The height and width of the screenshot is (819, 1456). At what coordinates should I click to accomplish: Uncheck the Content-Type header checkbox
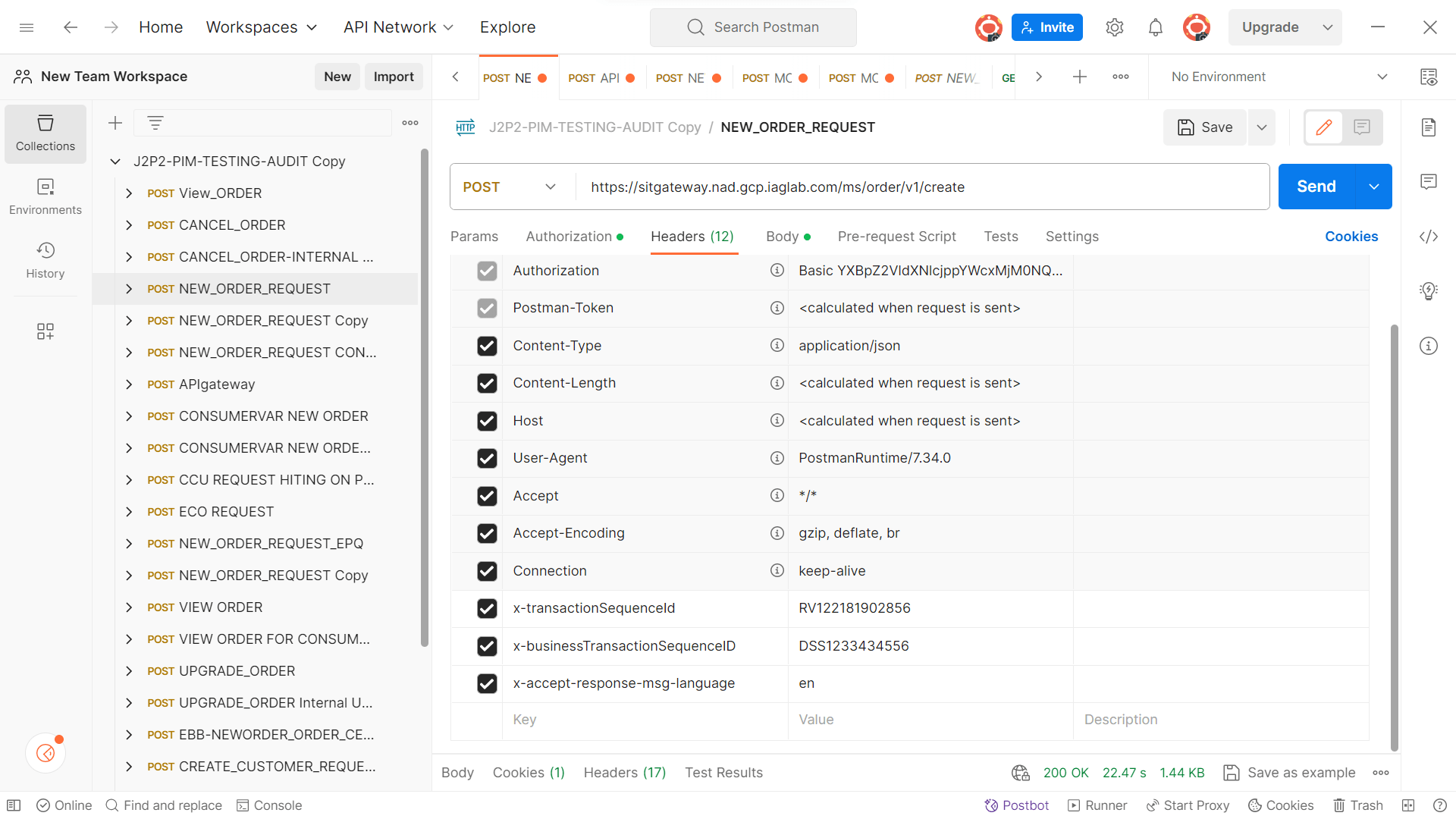pos(487,346)
